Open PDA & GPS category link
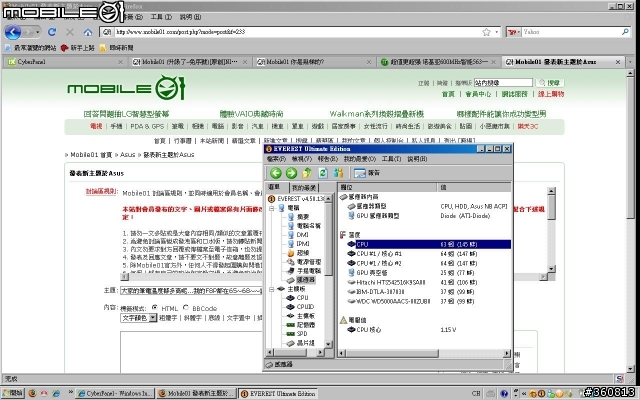640x400 pixels. [147, 126]
